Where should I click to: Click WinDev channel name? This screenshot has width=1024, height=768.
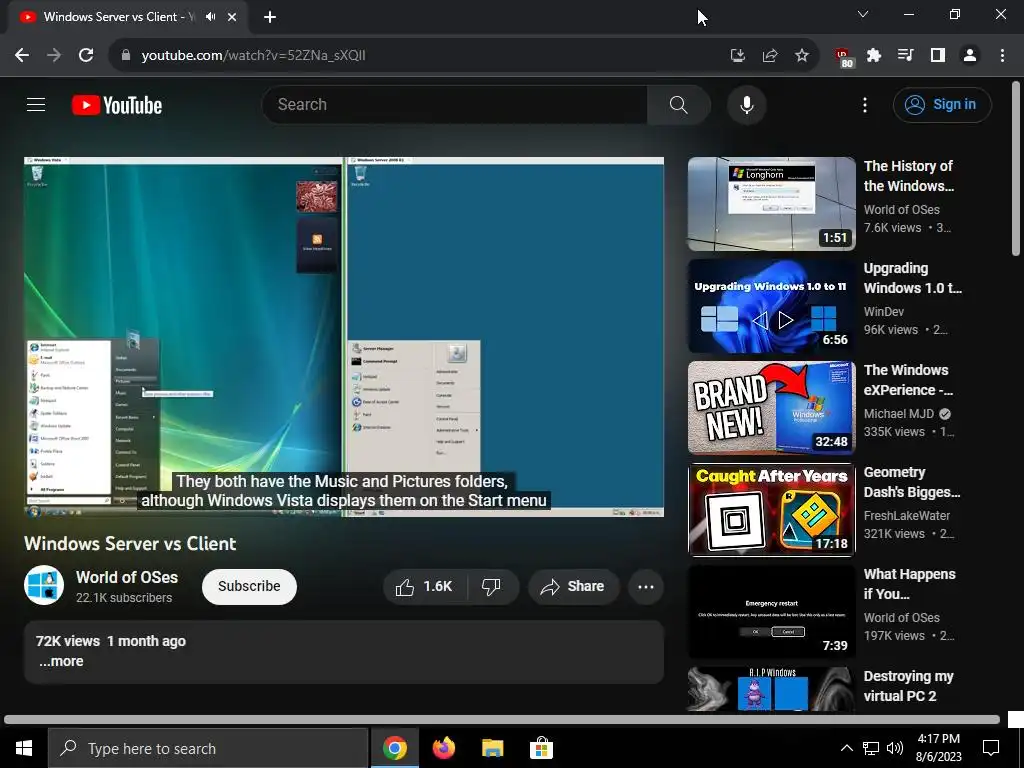pos(884,312)
